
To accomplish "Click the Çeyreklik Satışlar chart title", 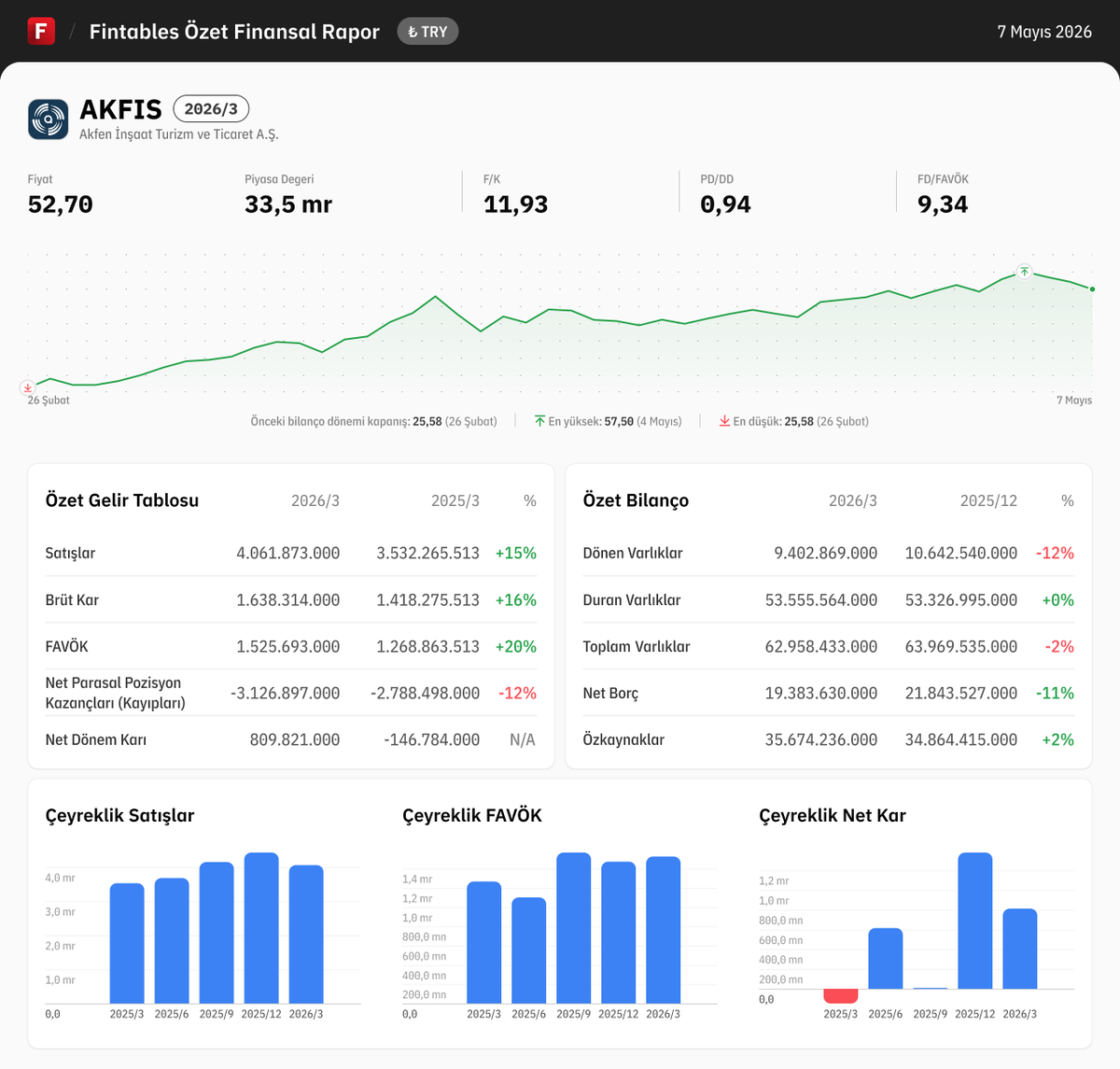I will tap(119, 815).
